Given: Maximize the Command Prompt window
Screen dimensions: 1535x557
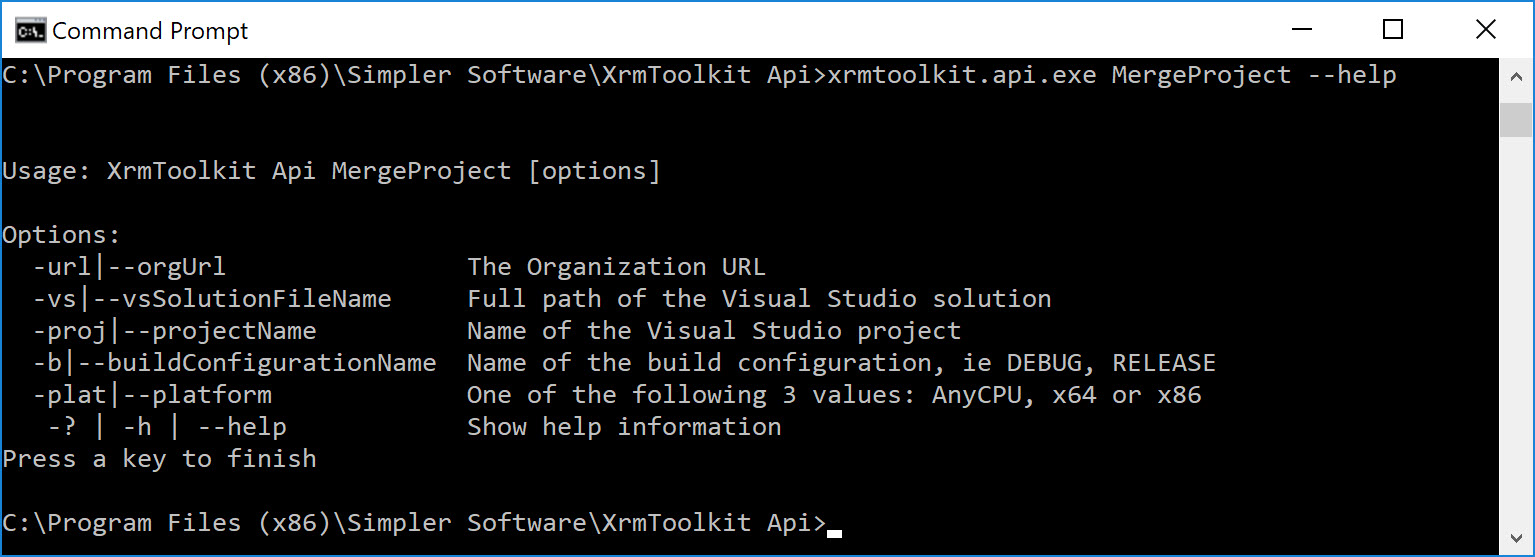Looking at the screenshot, I should (1392, 30).
